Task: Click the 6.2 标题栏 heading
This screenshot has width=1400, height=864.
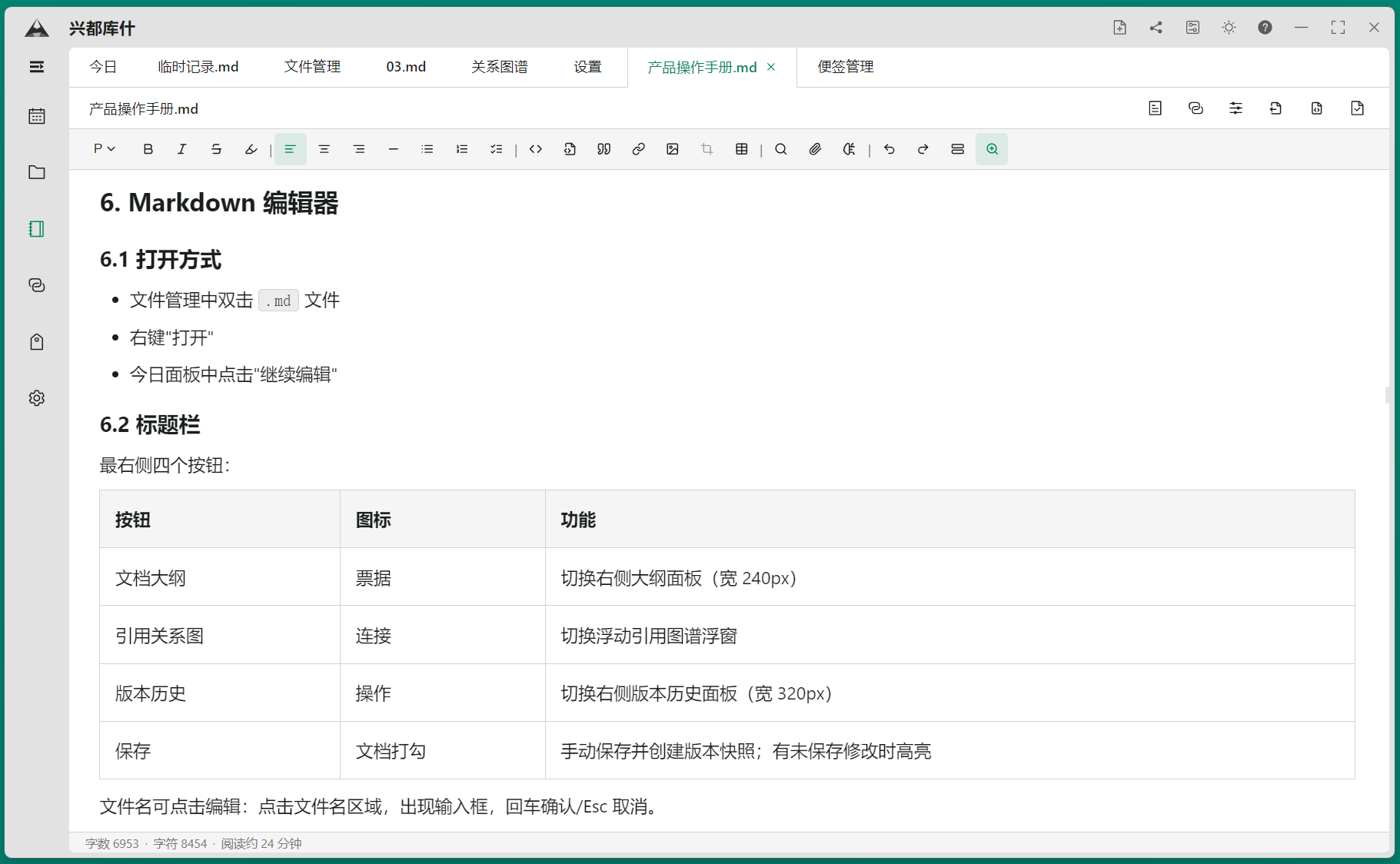Action: click(150, 424)
